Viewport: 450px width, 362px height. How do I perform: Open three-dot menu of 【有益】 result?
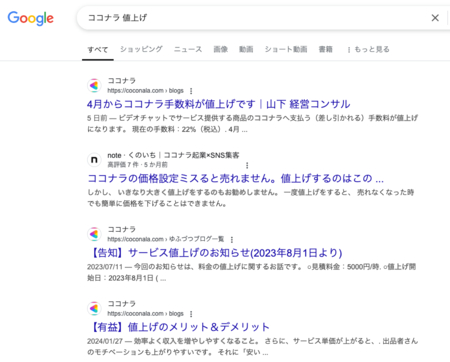pos(191,314)
